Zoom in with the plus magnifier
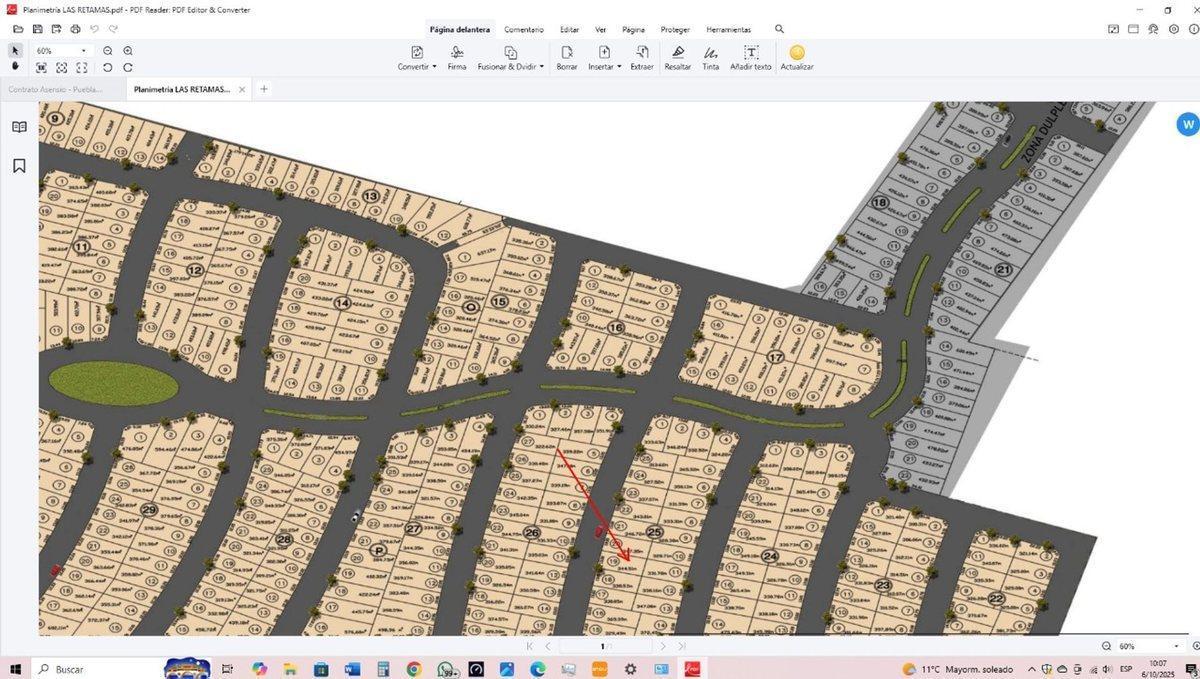 click(128, 51)
